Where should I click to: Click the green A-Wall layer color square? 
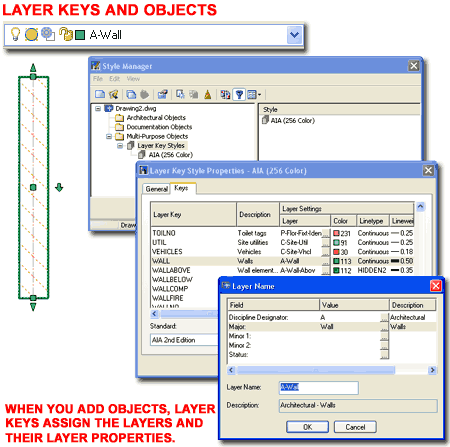[80, 35]
